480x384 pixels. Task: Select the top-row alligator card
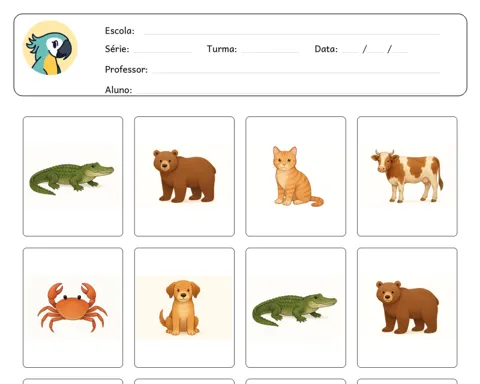tap(73, 176)
